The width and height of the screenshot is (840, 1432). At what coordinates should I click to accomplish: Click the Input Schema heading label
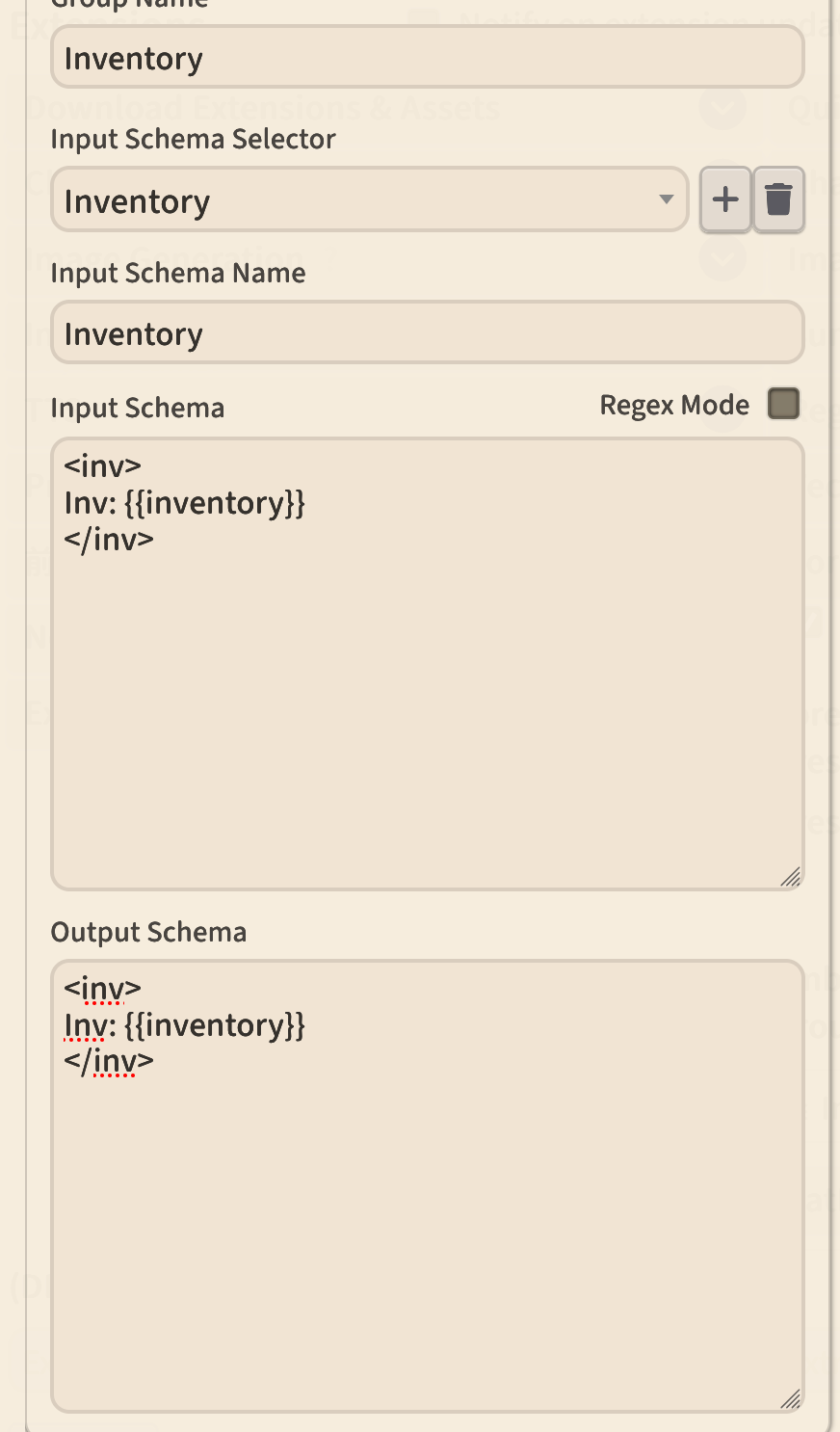tap(138, 409)
